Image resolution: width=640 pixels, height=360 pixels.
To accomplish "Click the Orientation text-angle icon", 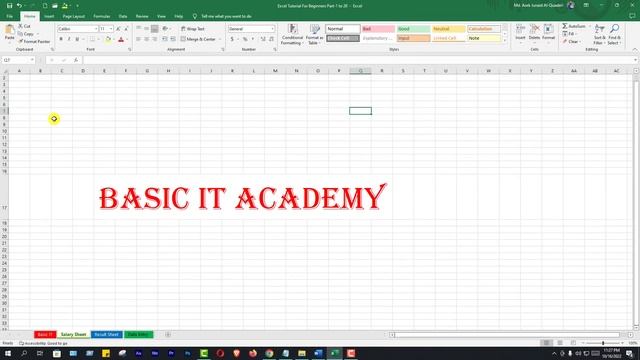I will click(x=165, y=29).
